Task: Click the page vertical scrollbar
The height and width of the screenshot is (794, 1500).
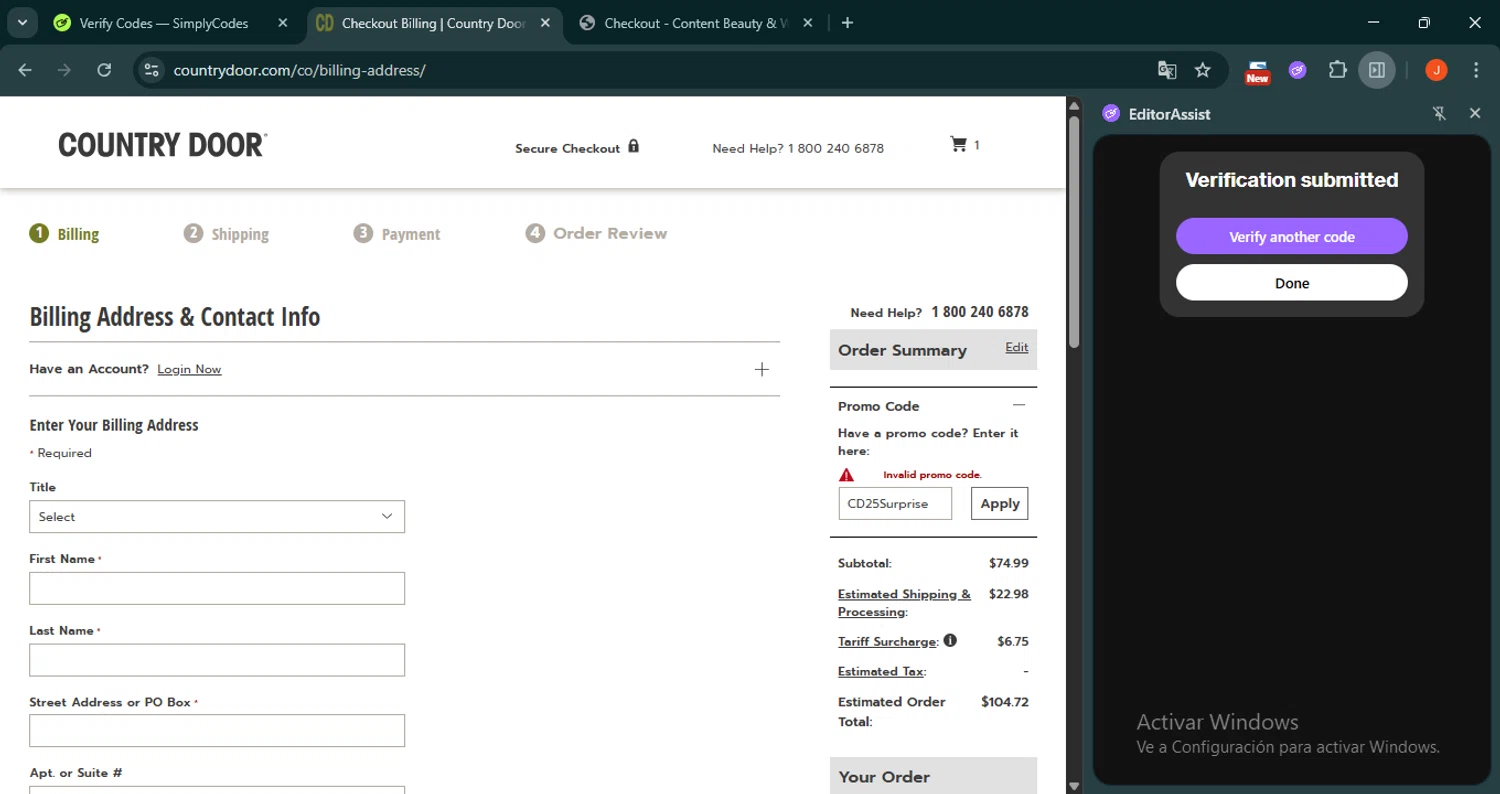Action: (x=1074, y=232)
